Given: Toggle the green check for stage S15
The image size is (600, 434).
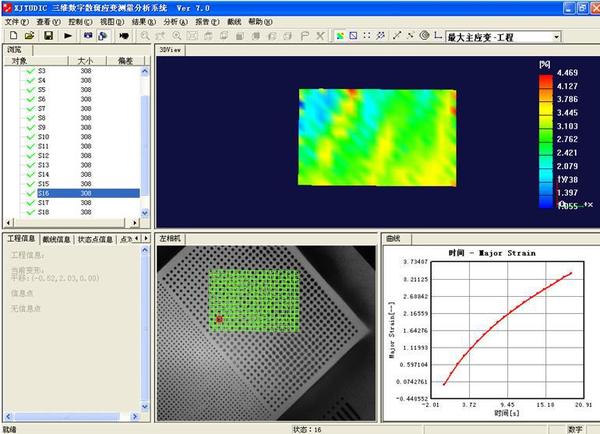Looking at the screenshot, I should click(31, 184).
